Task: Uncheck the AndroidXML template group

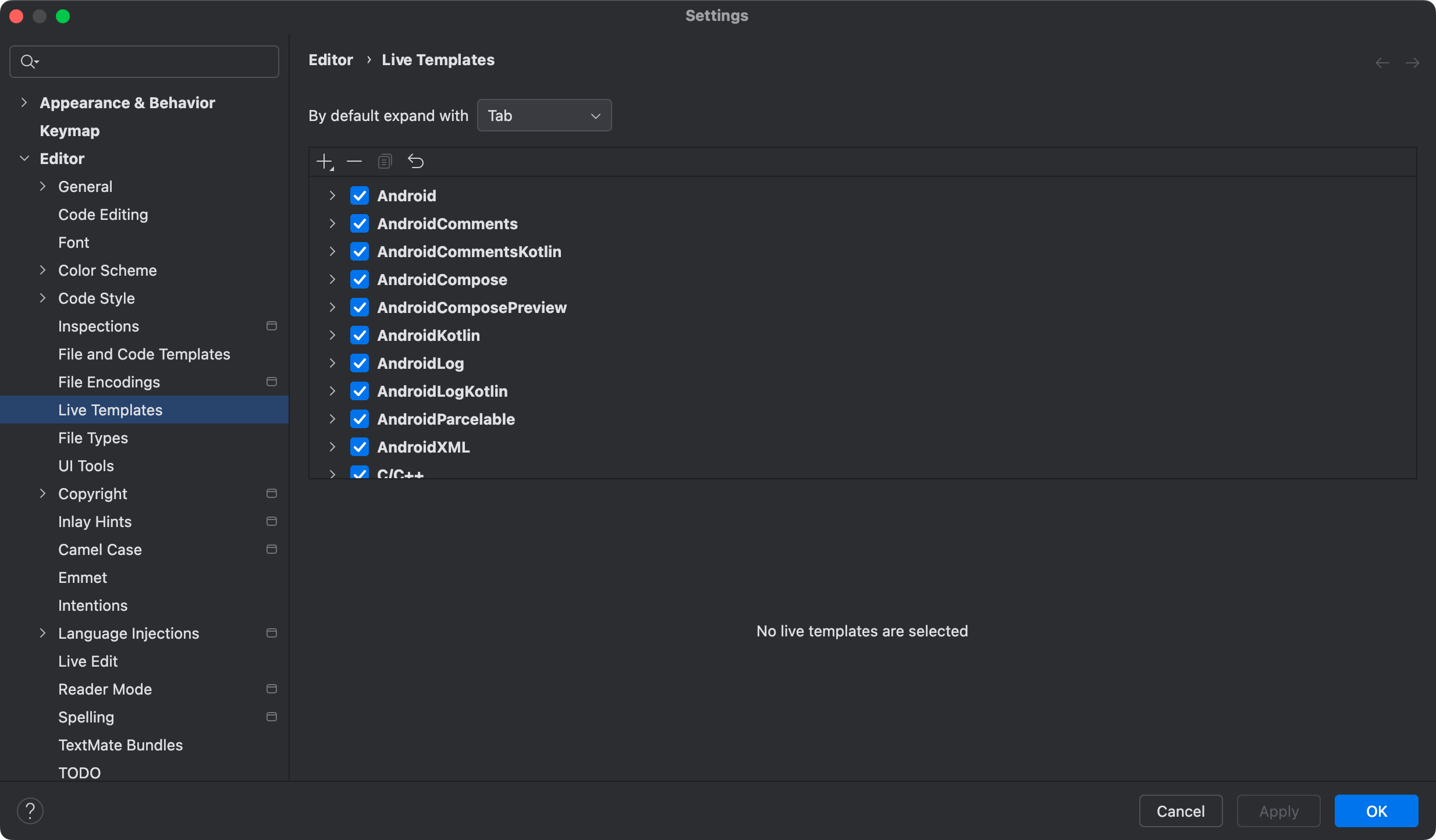Action: pos(360,447)
